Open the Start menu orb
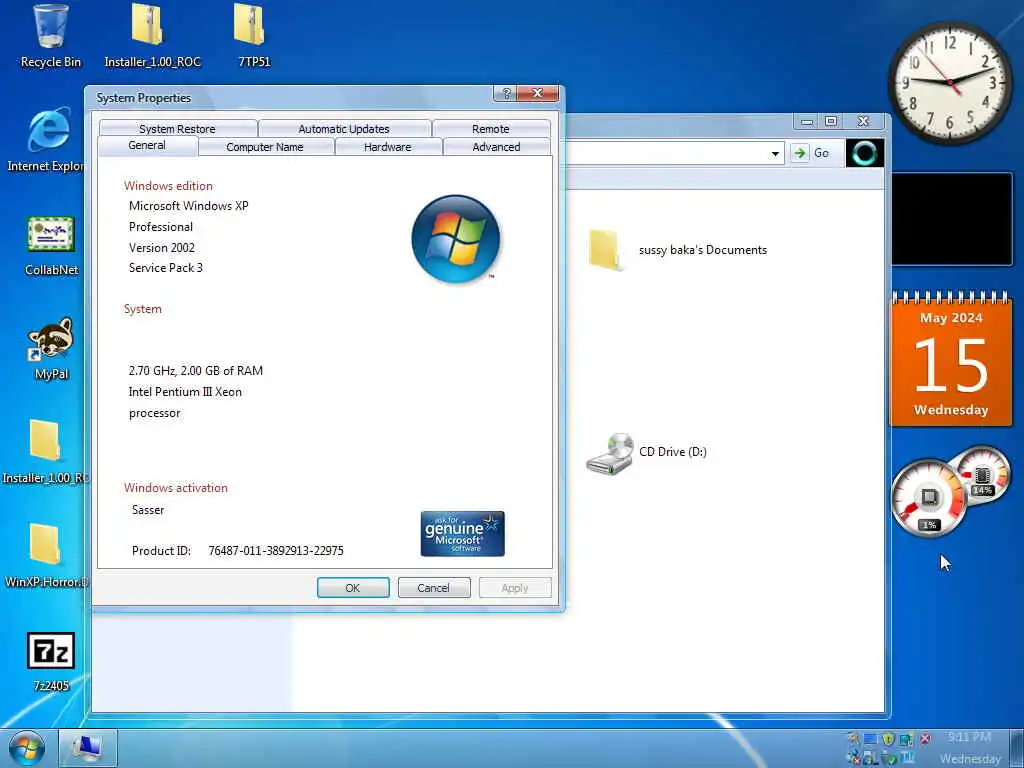The height and width of the screenshot is (768, 1024). coord(26,749)
